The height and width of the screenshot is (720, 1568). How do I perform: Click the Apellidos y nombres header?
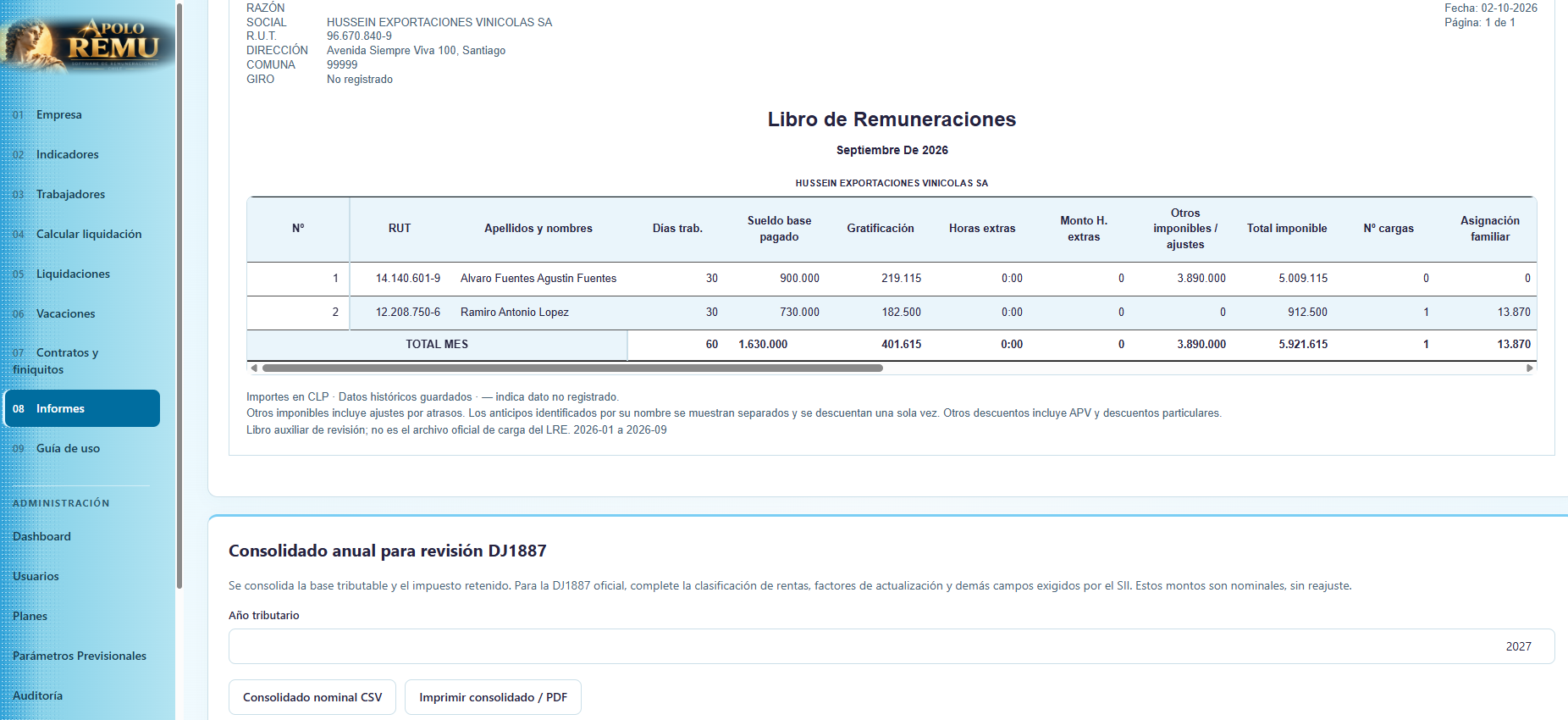538,229
